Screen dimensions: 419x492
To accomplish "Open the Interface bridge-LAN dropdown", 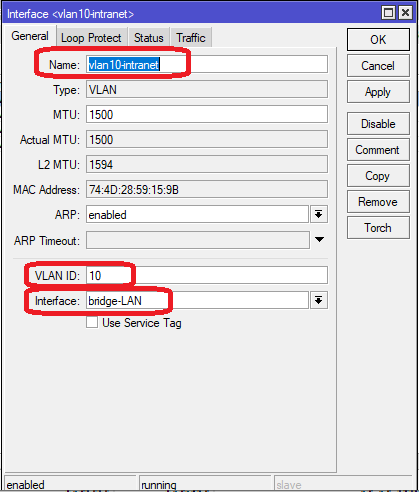I will pyautogui.click(x=319, y=300).
